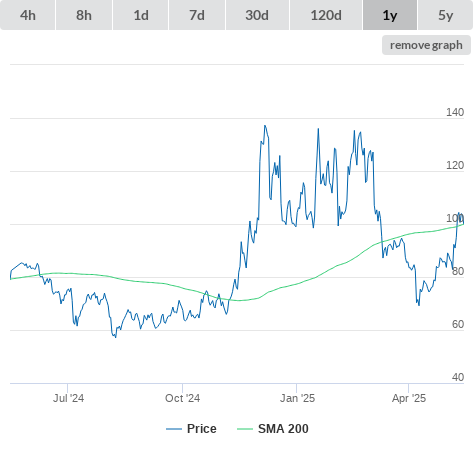474x455 pixels.
Task: Click the blue Price legend line swatch
Action: [174, 429]
